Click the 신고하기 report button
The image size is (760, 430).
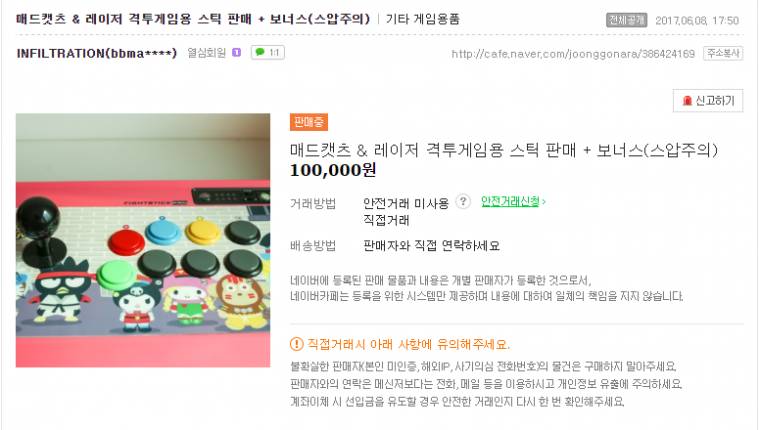[x=708, y=101]
